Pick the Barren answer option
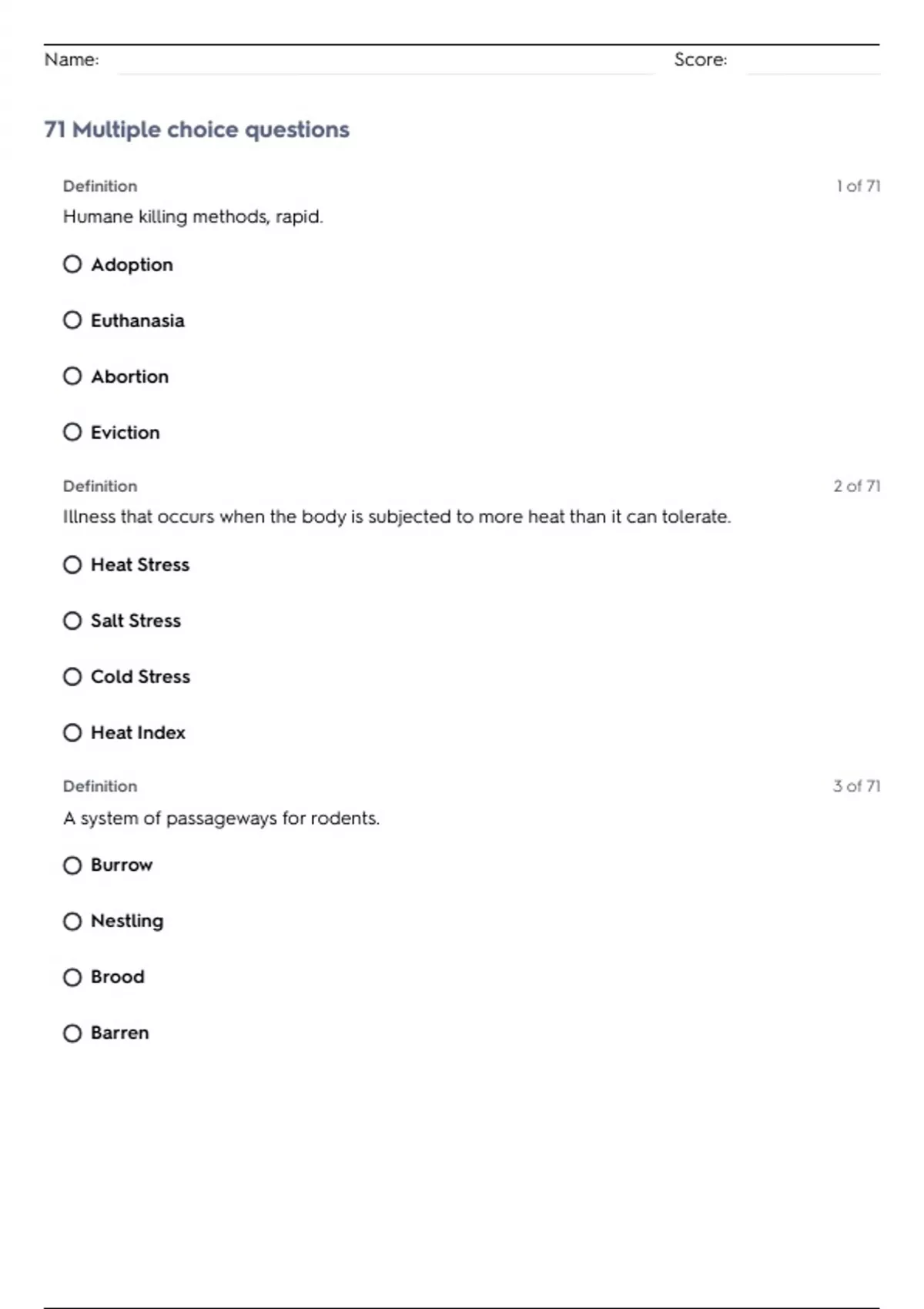Viewport: 924px width, 1309px height. pyautogui.click(x=72, y=1033)
